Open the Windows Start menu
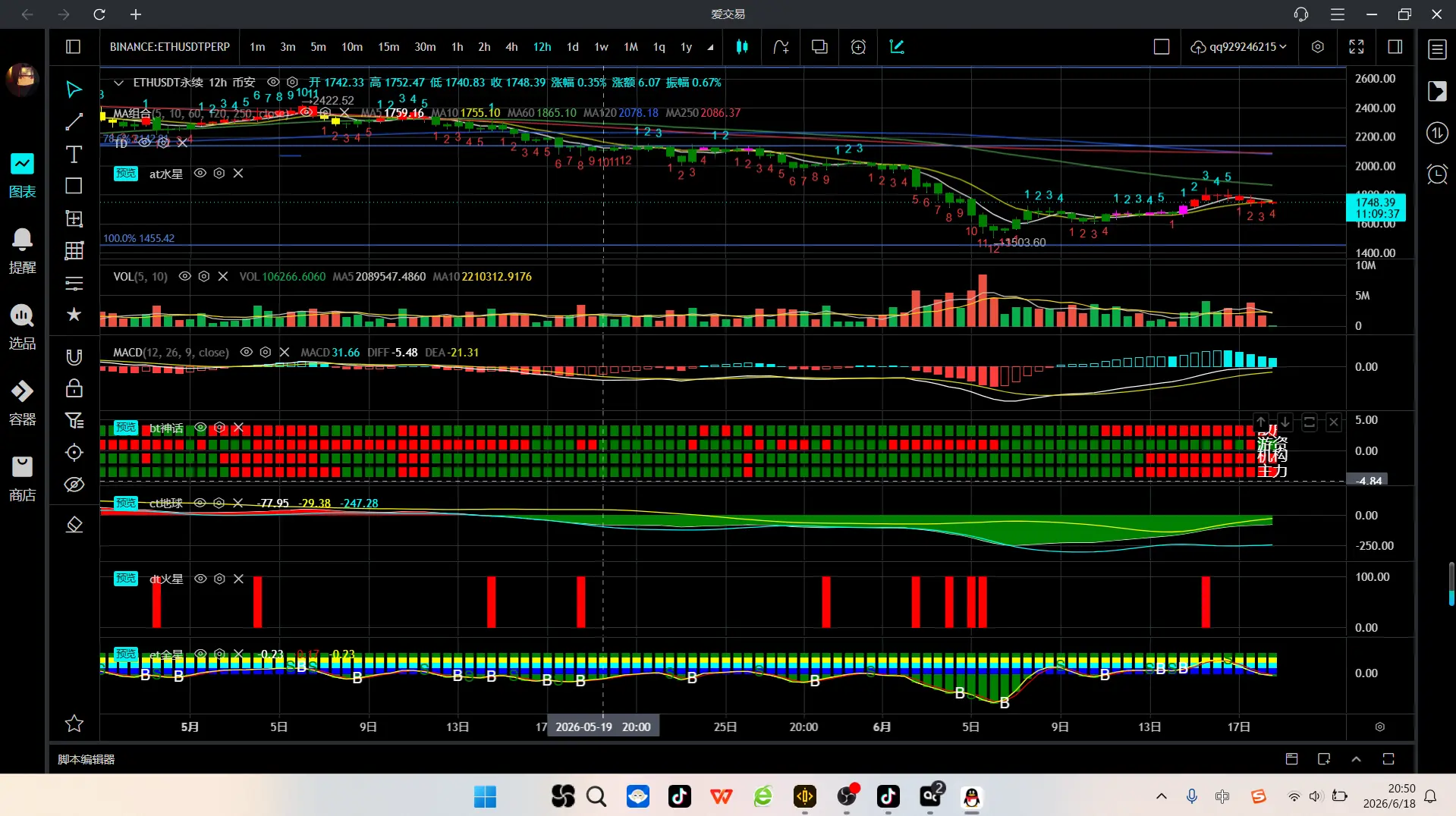 click(485, 796)
